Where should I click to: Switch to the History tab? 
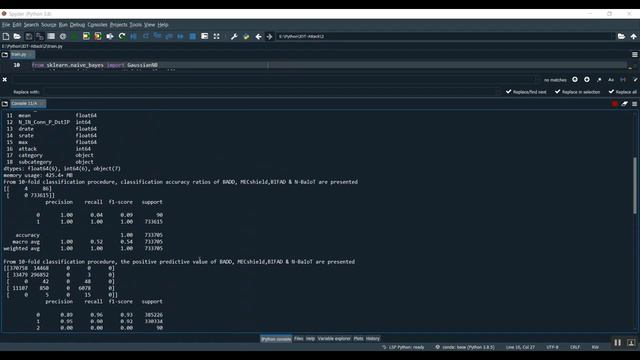(373, 339)
